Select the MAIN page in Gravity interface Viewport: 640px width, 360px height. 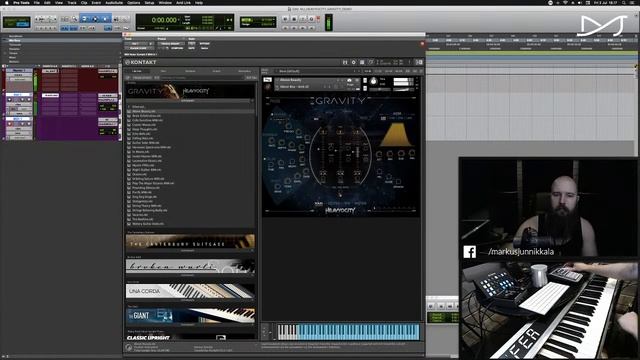pos(318,203)
